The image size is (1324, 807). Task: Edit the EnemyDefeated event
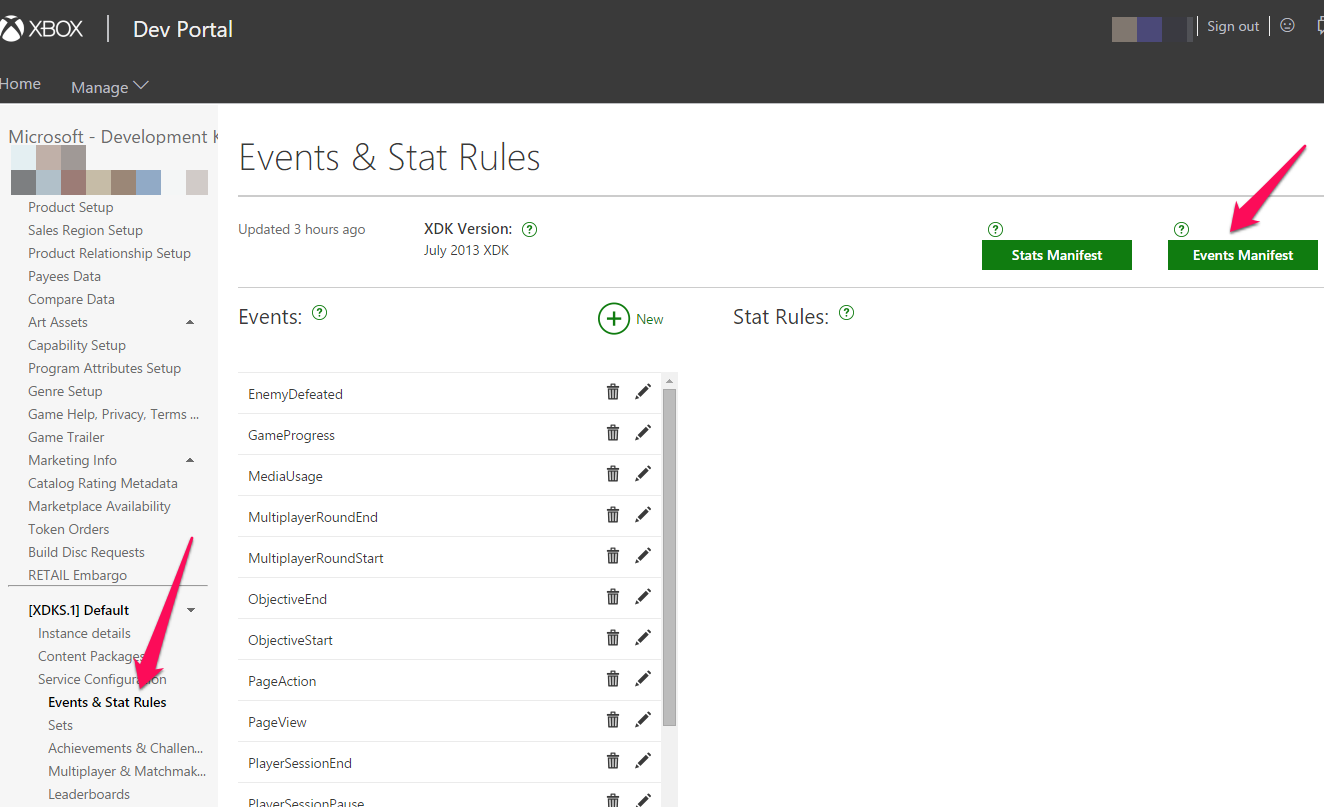[643, 392]
